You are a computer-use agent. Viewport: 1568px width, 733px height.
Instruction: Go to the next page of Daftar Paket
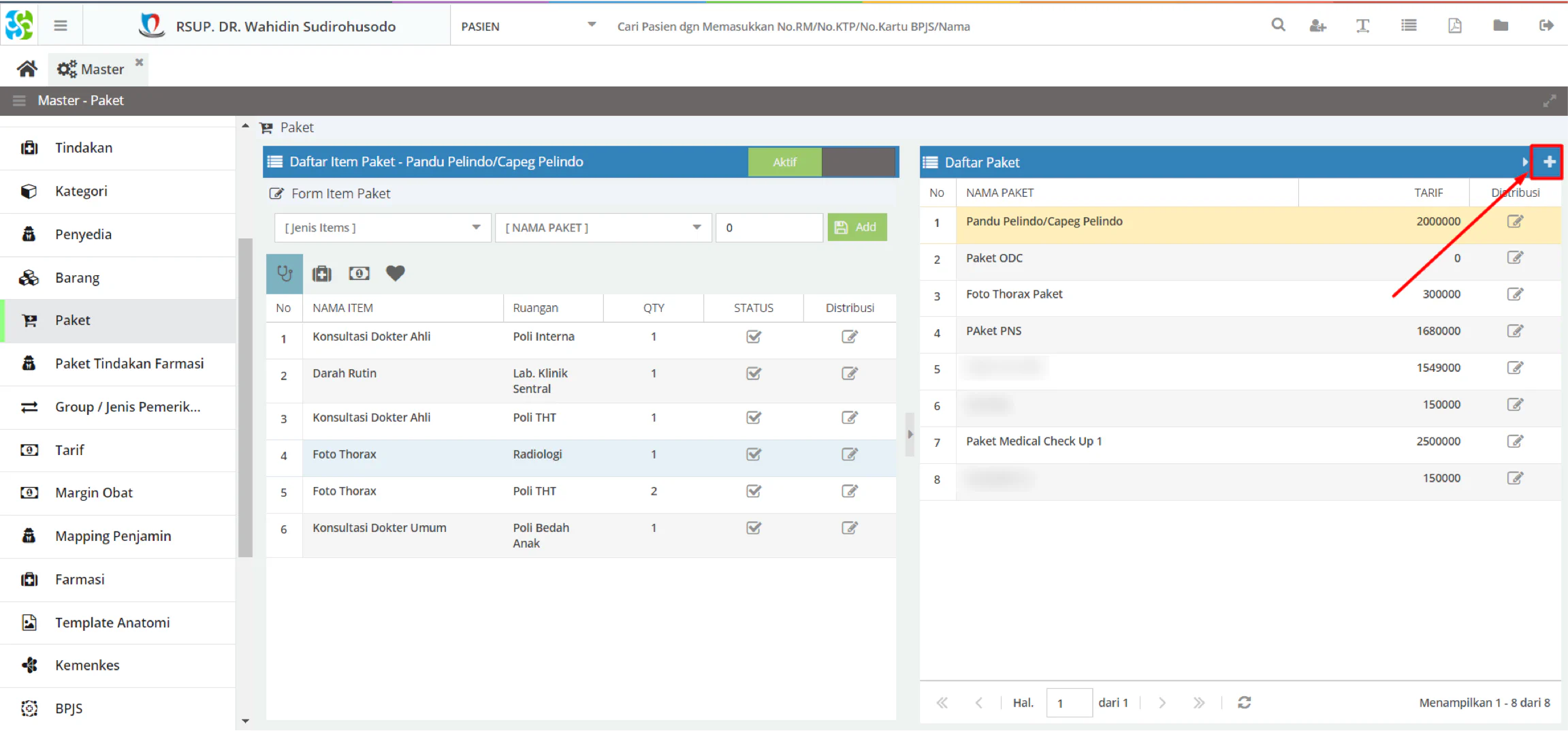[1162, 702]
